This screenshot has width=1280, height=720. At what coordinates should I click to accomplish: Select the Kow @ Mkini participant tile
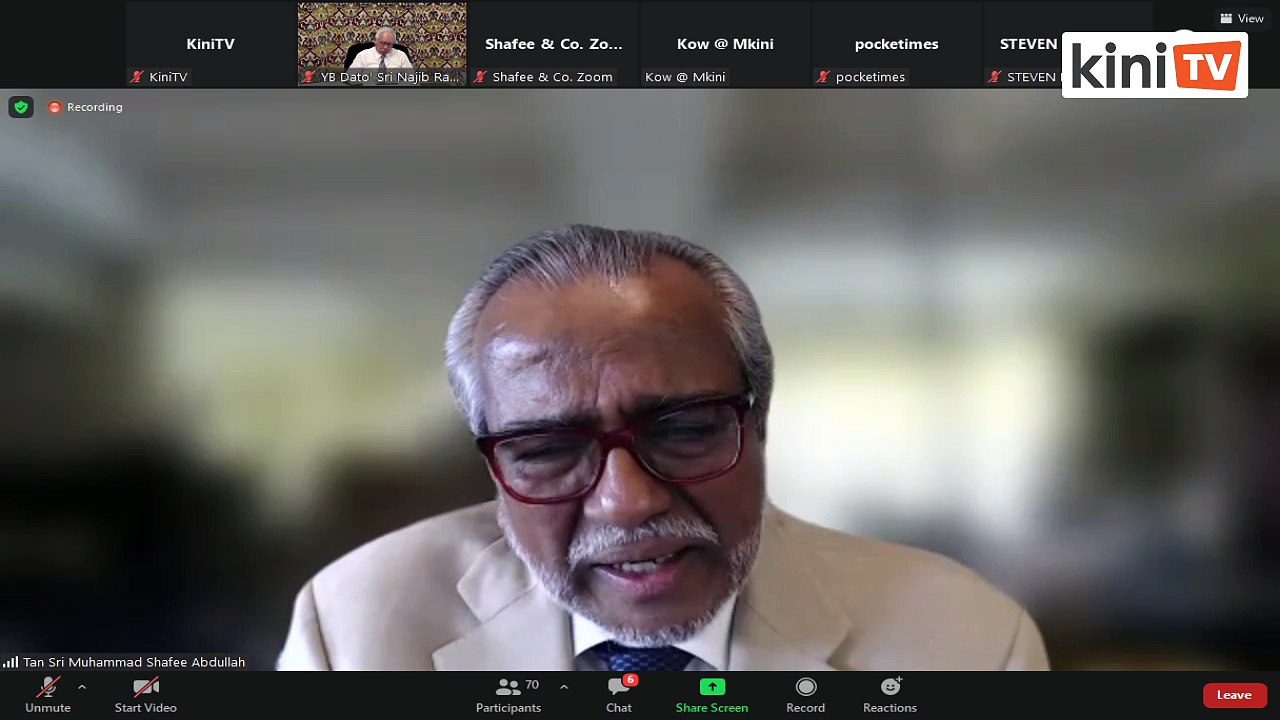725,45
